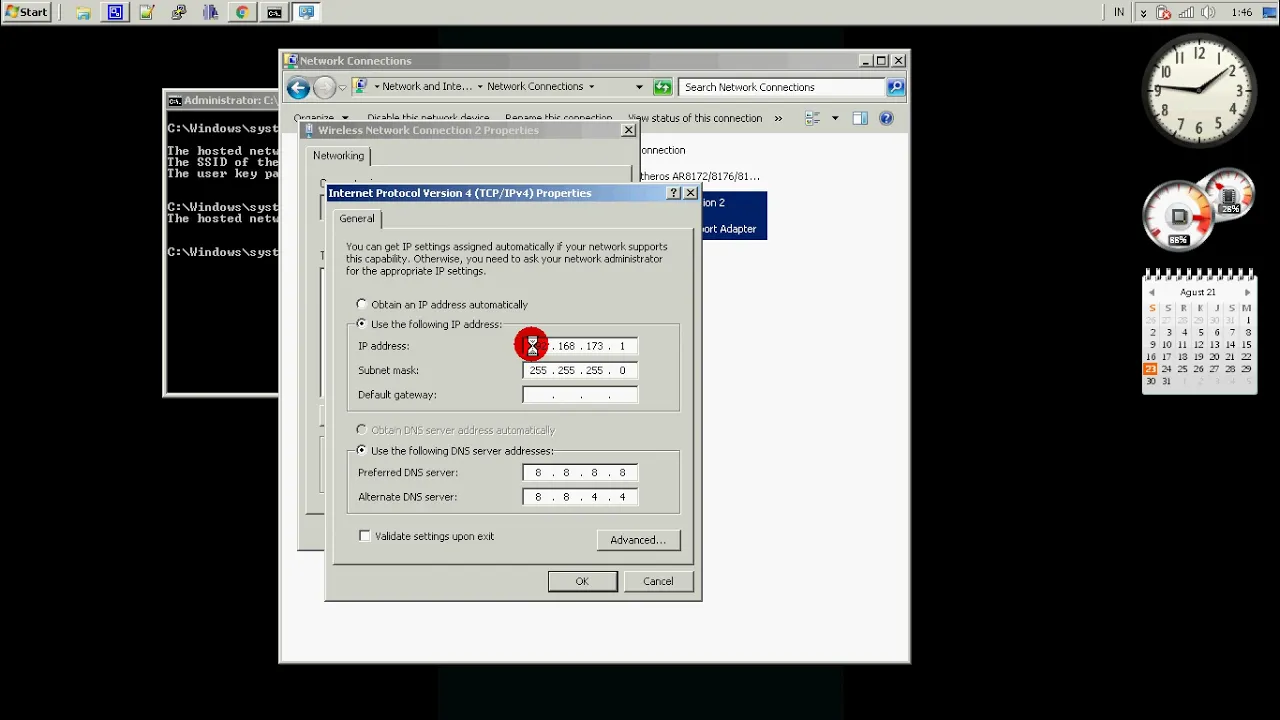
Task: Open the books-shaped taskbar icon
Action: tap(210, 13)
